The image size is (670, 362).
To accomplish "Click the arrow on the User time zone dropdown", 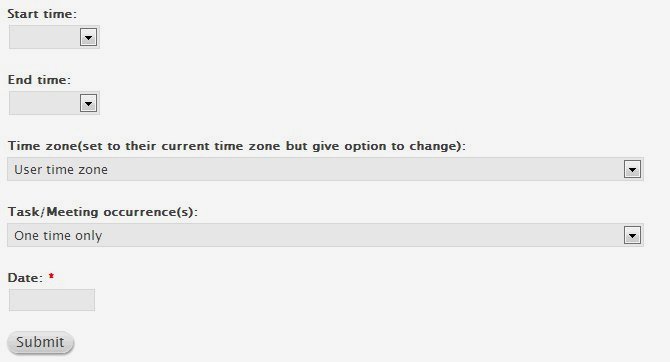I will (632, 169).
